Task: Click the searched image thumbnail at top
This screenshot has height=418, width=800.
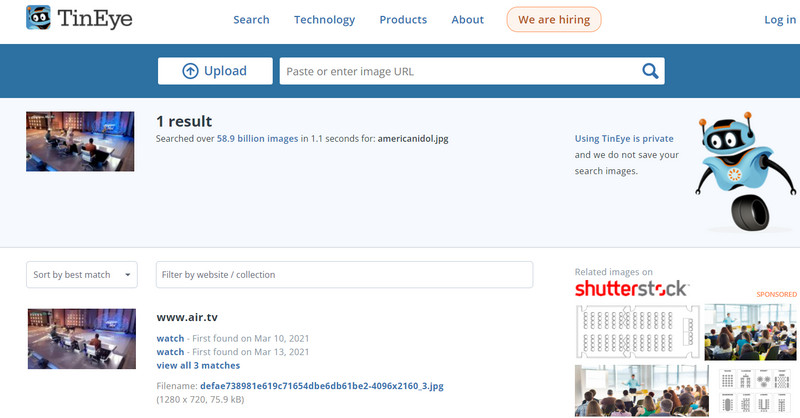Action: click(x=80, y=141)
